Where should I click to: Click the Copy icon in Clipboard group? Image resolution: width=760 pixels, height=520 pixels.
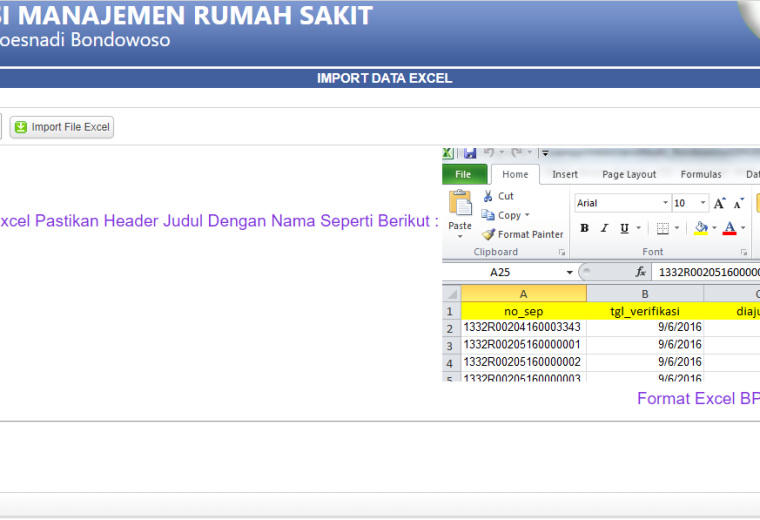(x=488, y=215)
